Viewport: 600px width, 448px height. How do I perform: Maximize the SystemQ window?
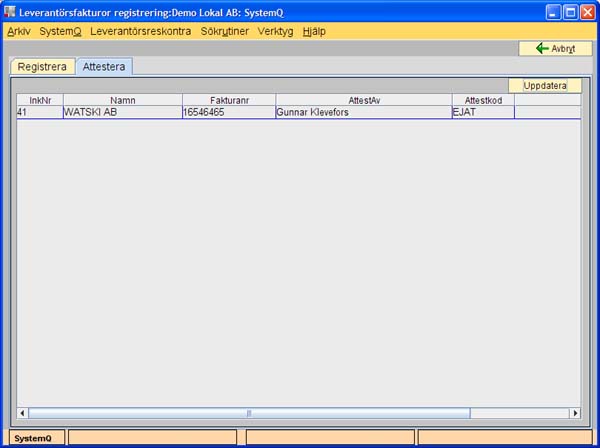570,13
